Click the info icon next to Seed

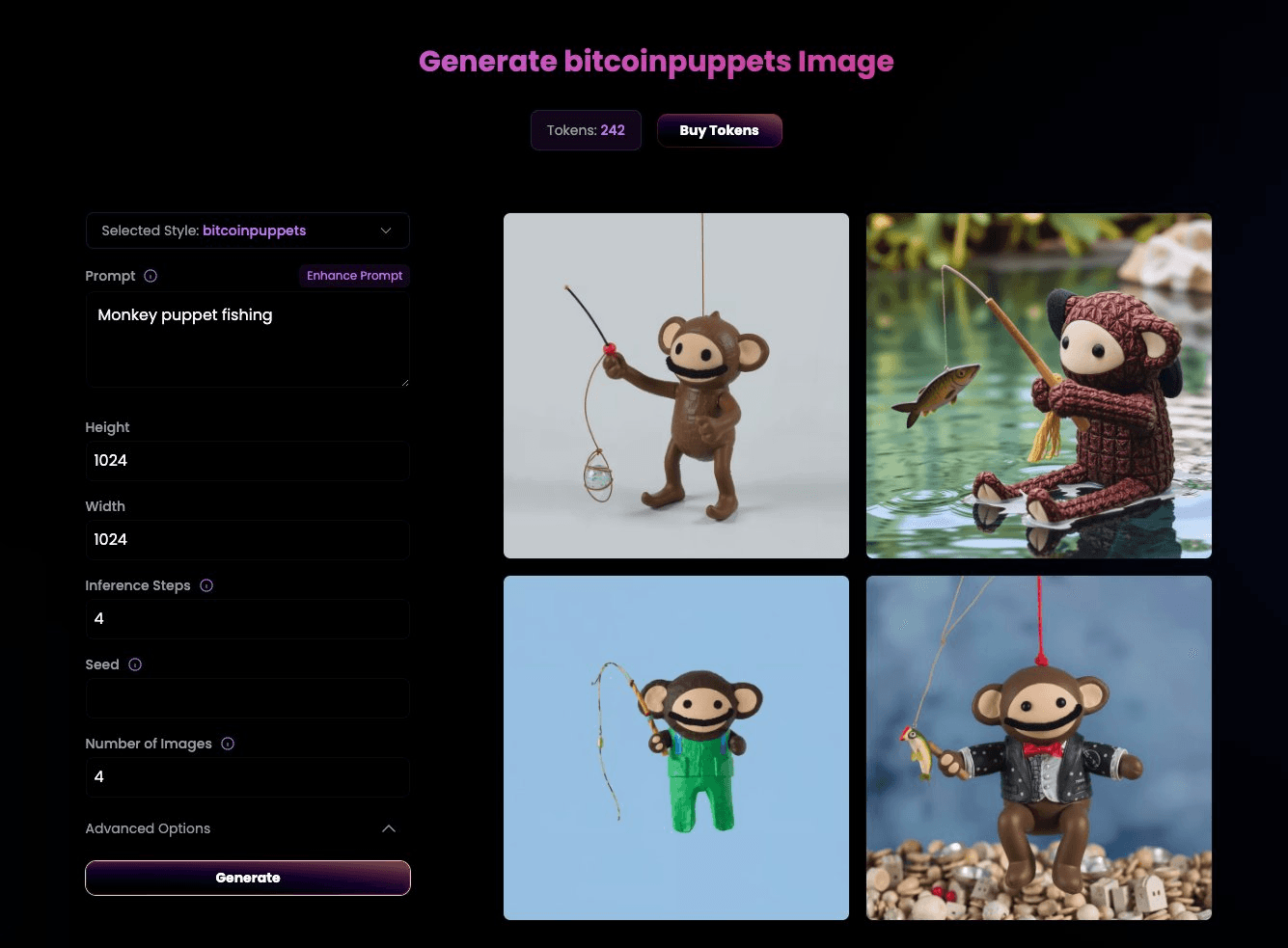[135, 664]
